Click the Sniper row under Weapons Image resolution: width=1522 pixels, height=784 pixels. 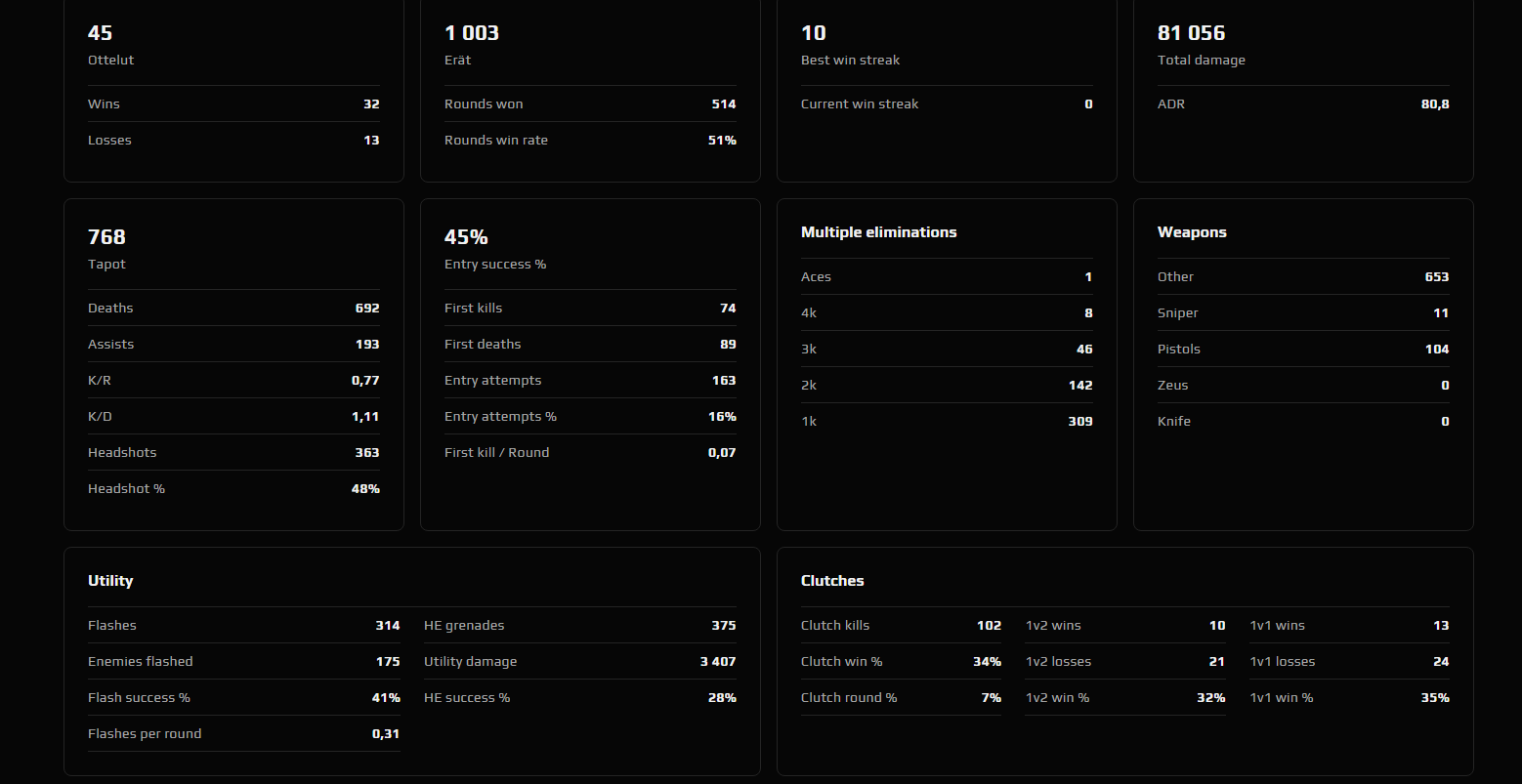tap(1302, 313)
